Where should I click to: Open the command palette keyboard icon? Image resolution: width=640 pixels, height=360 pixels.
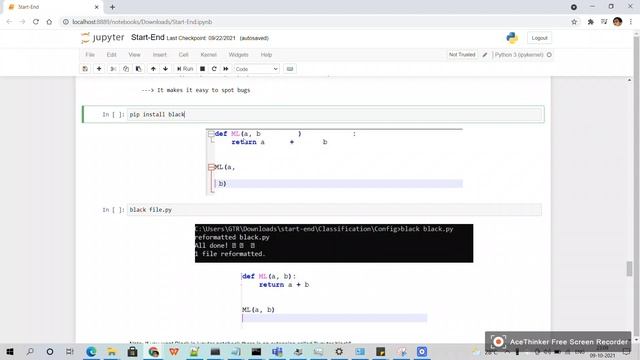[x=290, y=69]
